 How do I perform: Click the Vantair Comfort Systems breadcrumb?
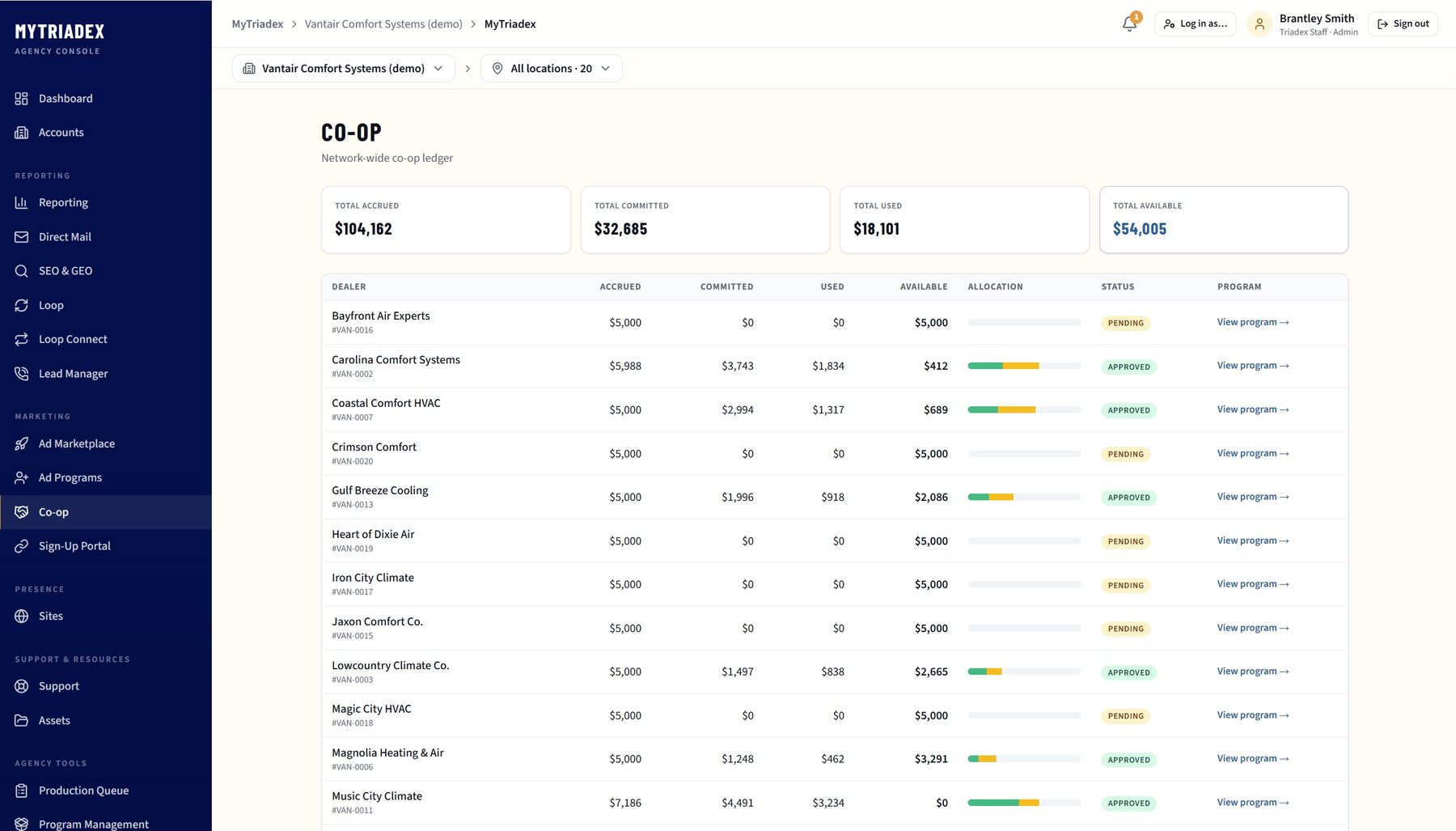point(383,24)
